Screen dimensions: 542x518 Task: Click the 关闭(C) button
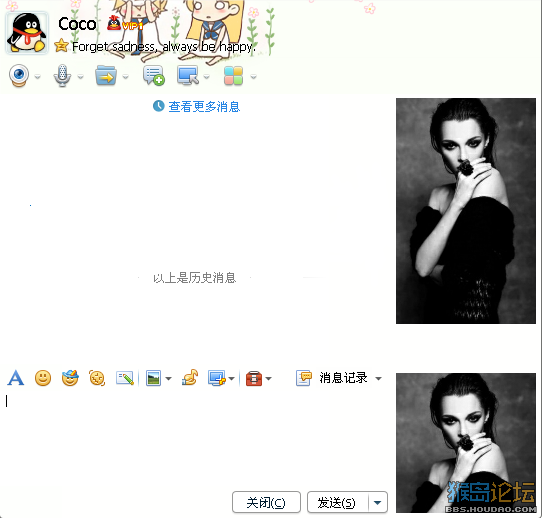click(266, 502)
